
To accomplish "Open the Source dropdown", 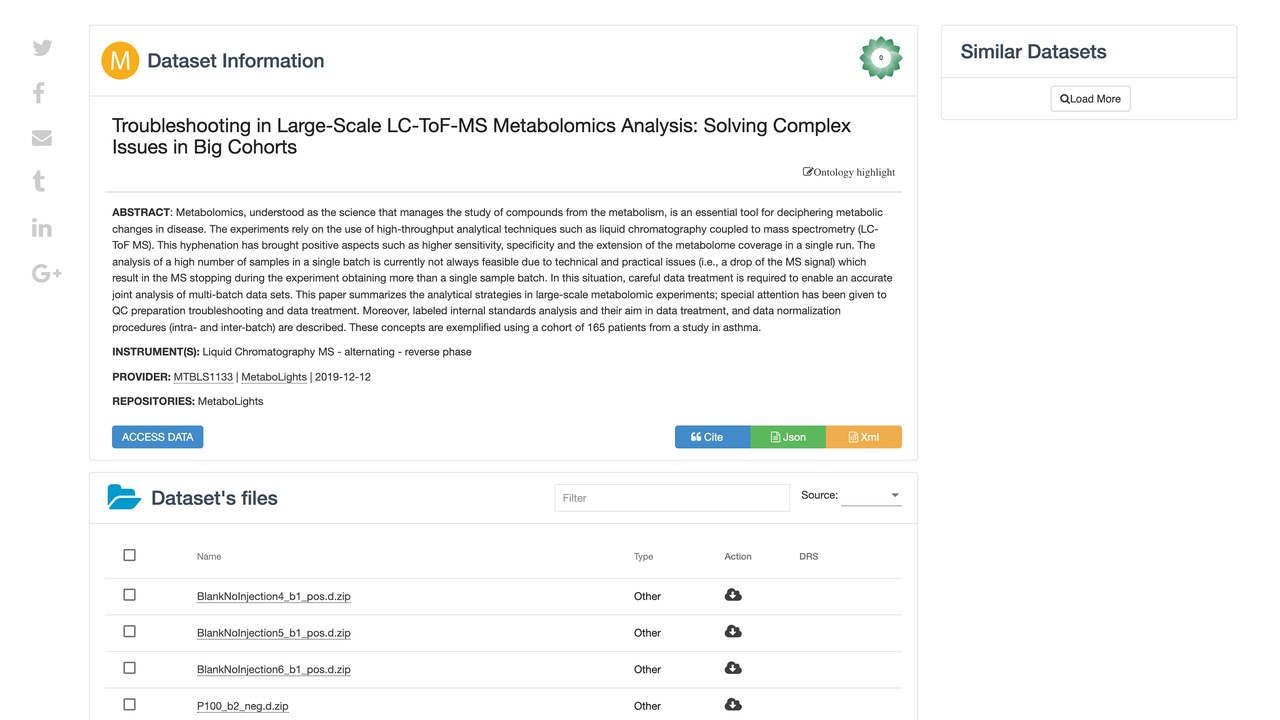I will pos(871,495).
